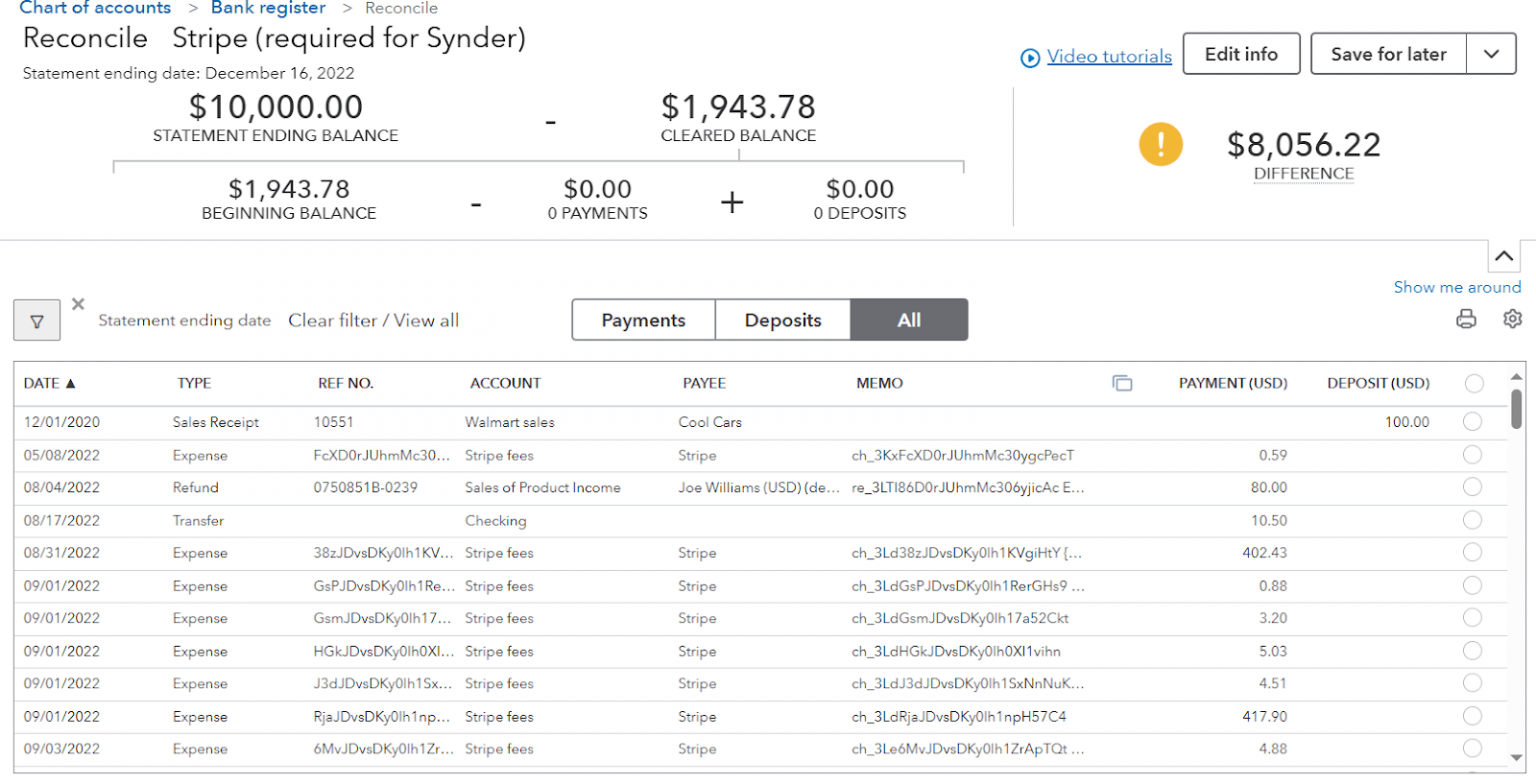This screenshot has width=1536, height=784.
Task: Check off the 80.00 refund transaction
Action: point(1472,488)
